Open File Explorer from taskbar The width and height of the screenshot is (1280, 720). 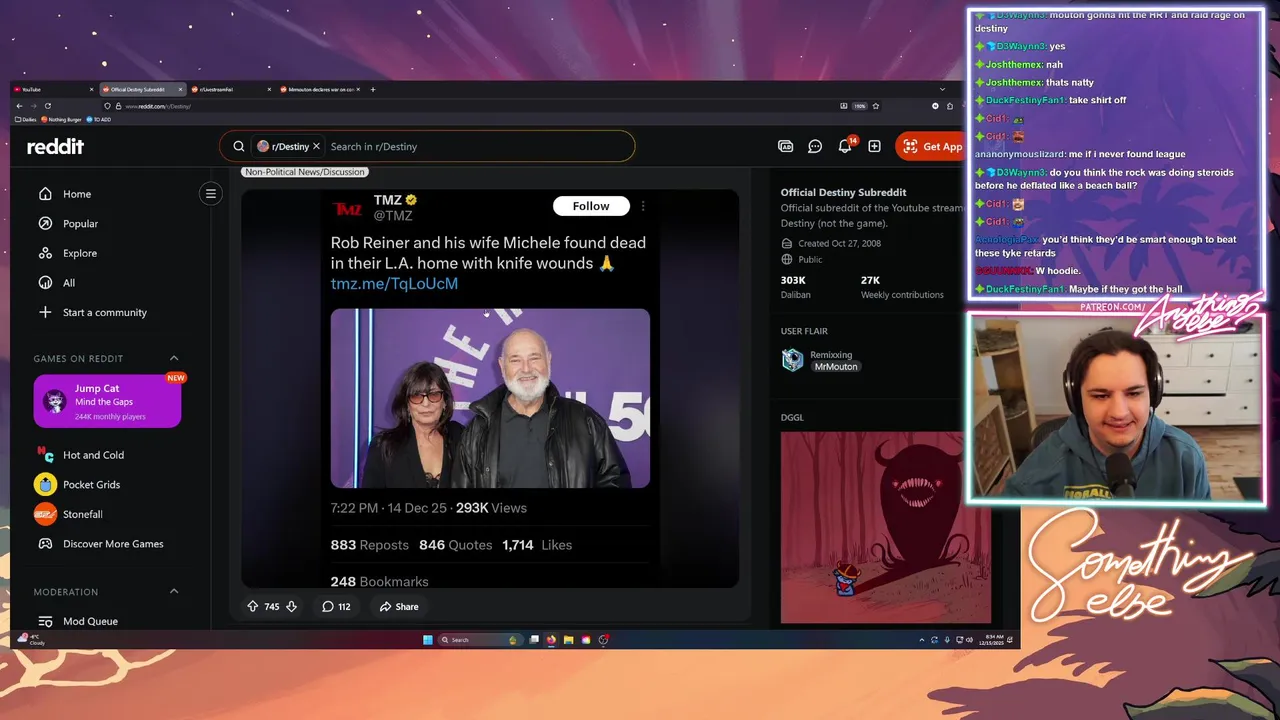click(568, 640)
